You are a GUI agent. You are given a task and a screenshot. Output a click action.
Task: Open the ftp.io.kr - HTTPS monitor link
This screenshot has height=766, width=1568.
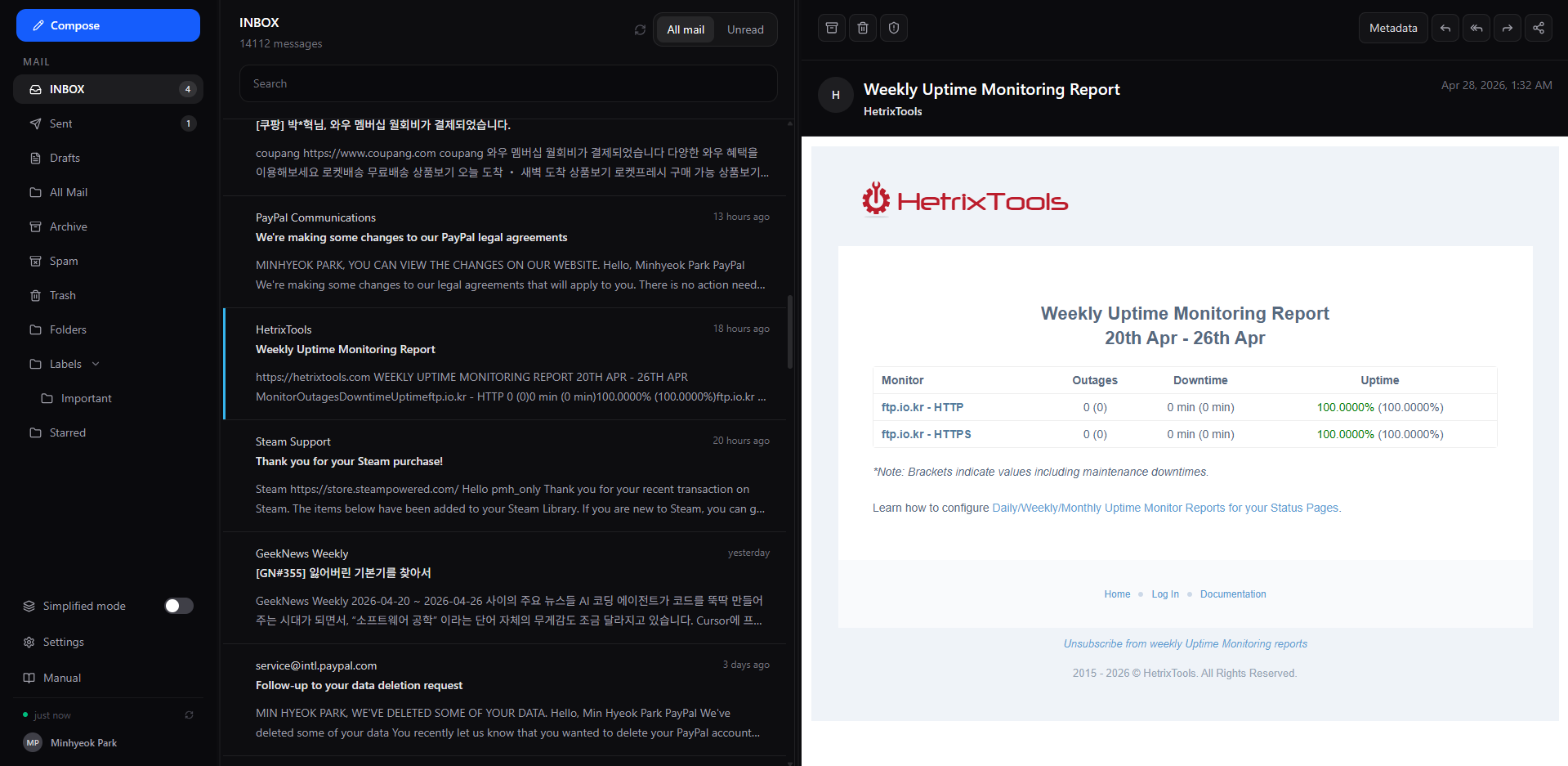point(927,434)
